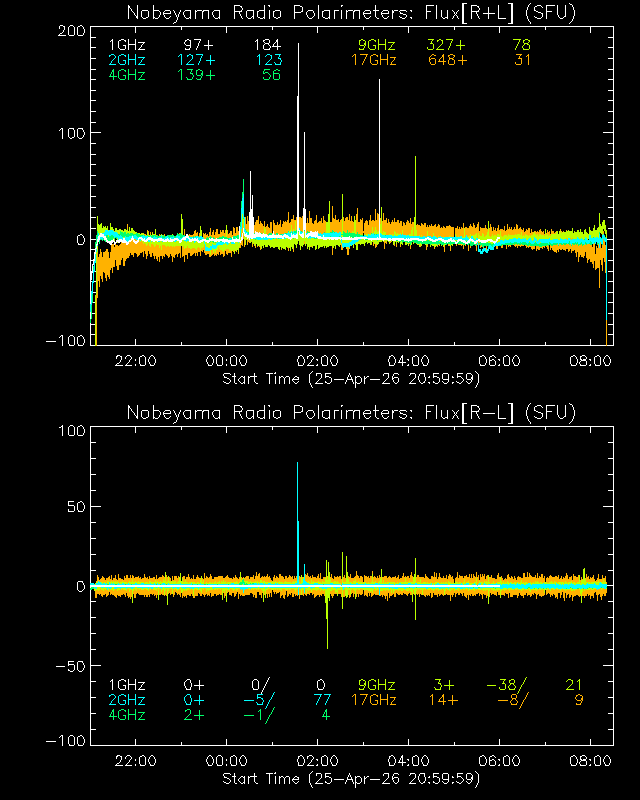
Task: Click the 22:00 tick label under top plot
Action: (x=135, y=362)
